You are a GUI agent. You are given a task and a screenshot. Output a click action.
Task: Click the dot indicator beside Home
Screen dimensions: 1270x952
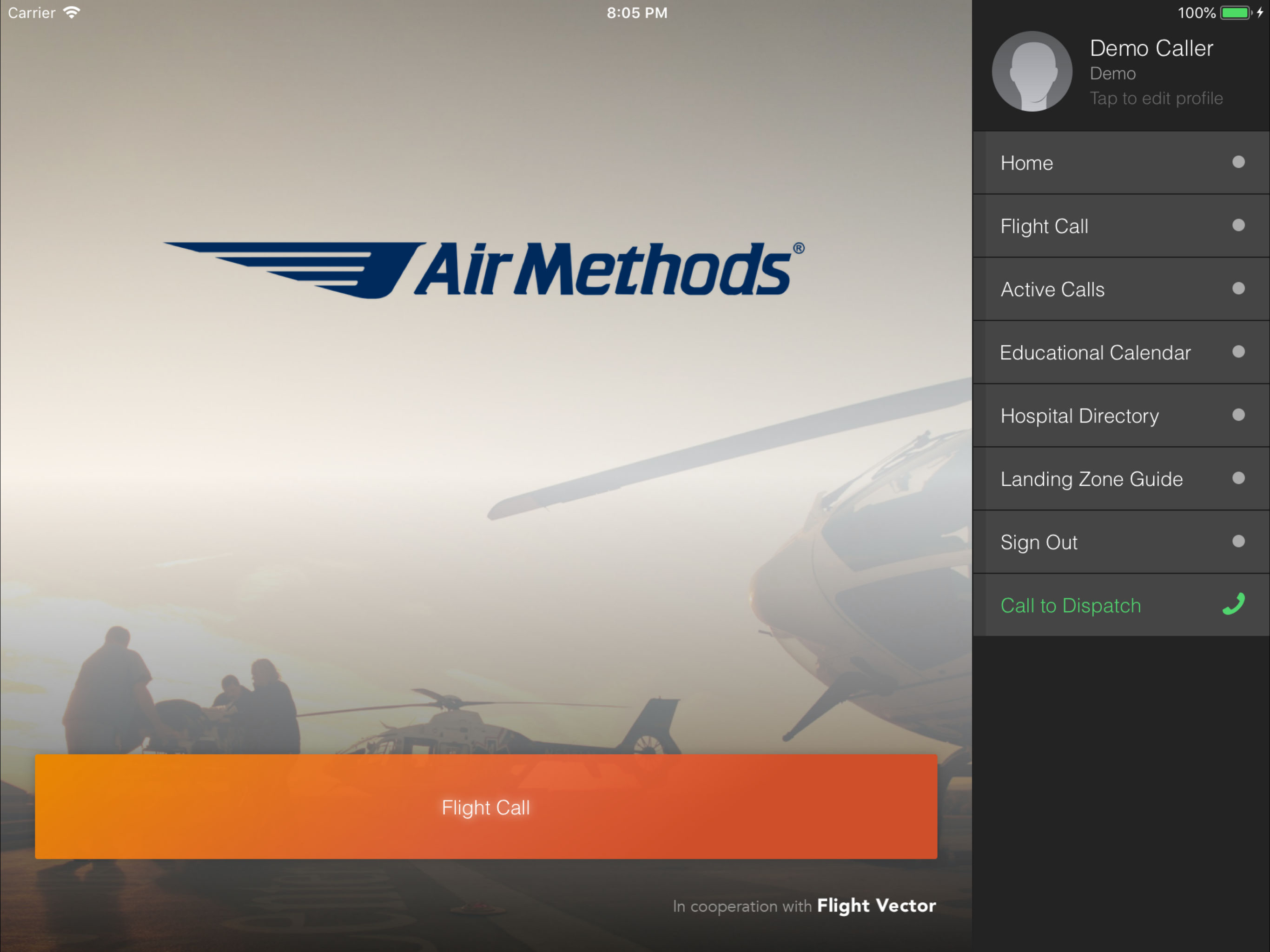coord(1238,162)
